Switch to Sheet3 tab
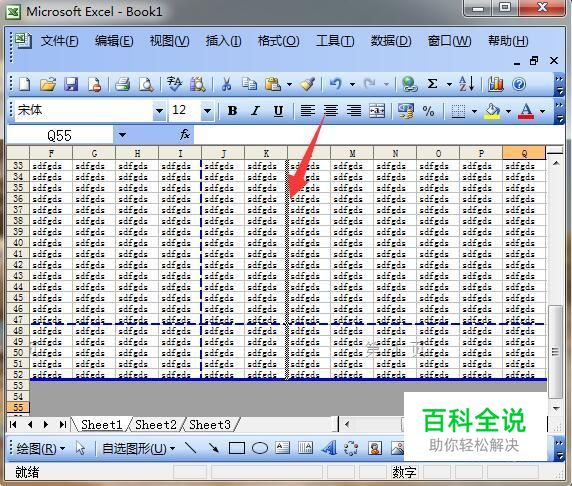The width and height of the screenshot is (572, 486). click(x=210, y=425)
